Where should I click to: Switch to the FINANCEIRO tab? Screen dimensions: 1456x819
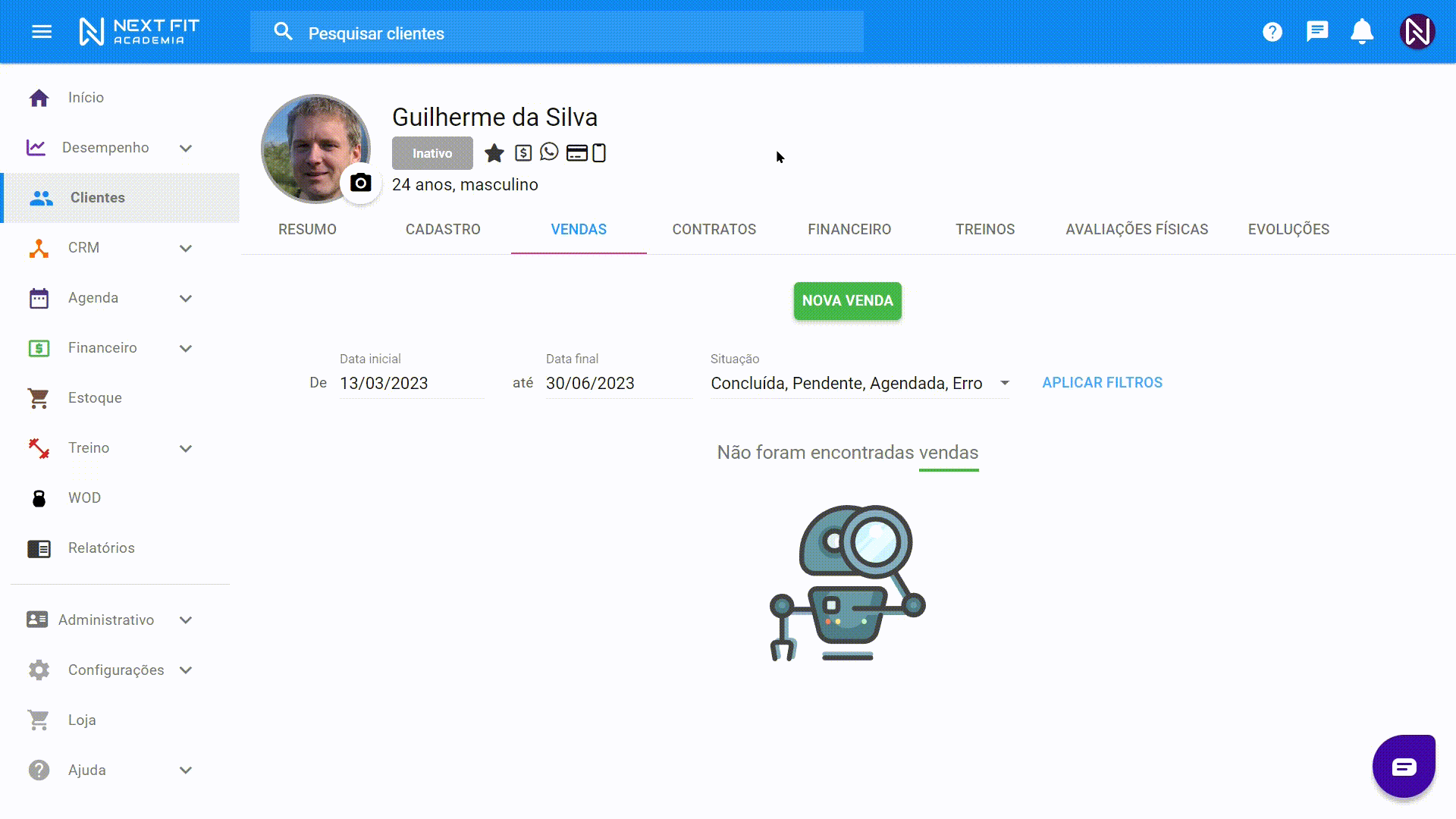pos(849,229)
